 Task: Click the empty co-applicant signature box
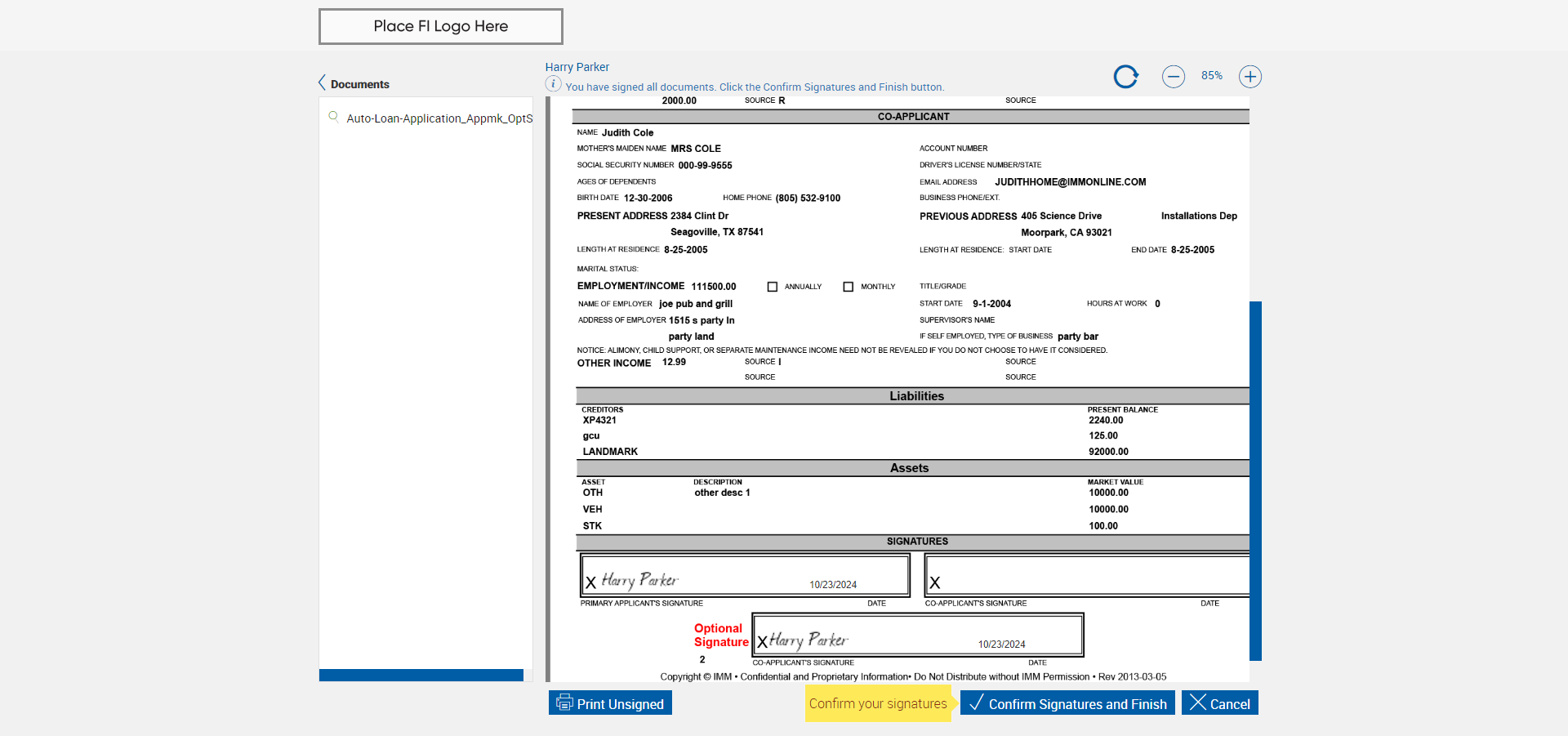[1086, 576]
